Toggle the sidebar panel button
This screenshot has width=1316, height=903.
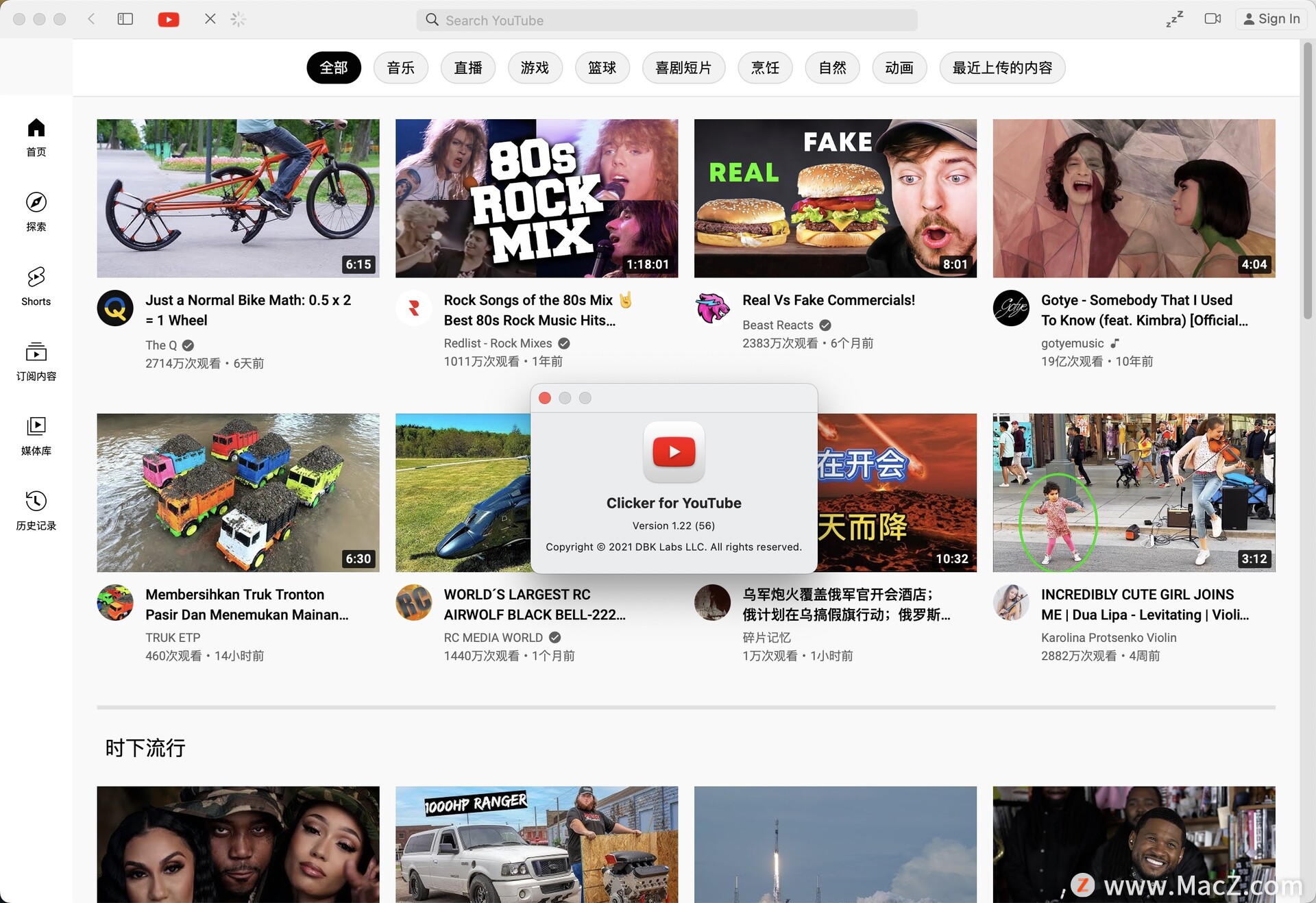click(x=125, y=19)
